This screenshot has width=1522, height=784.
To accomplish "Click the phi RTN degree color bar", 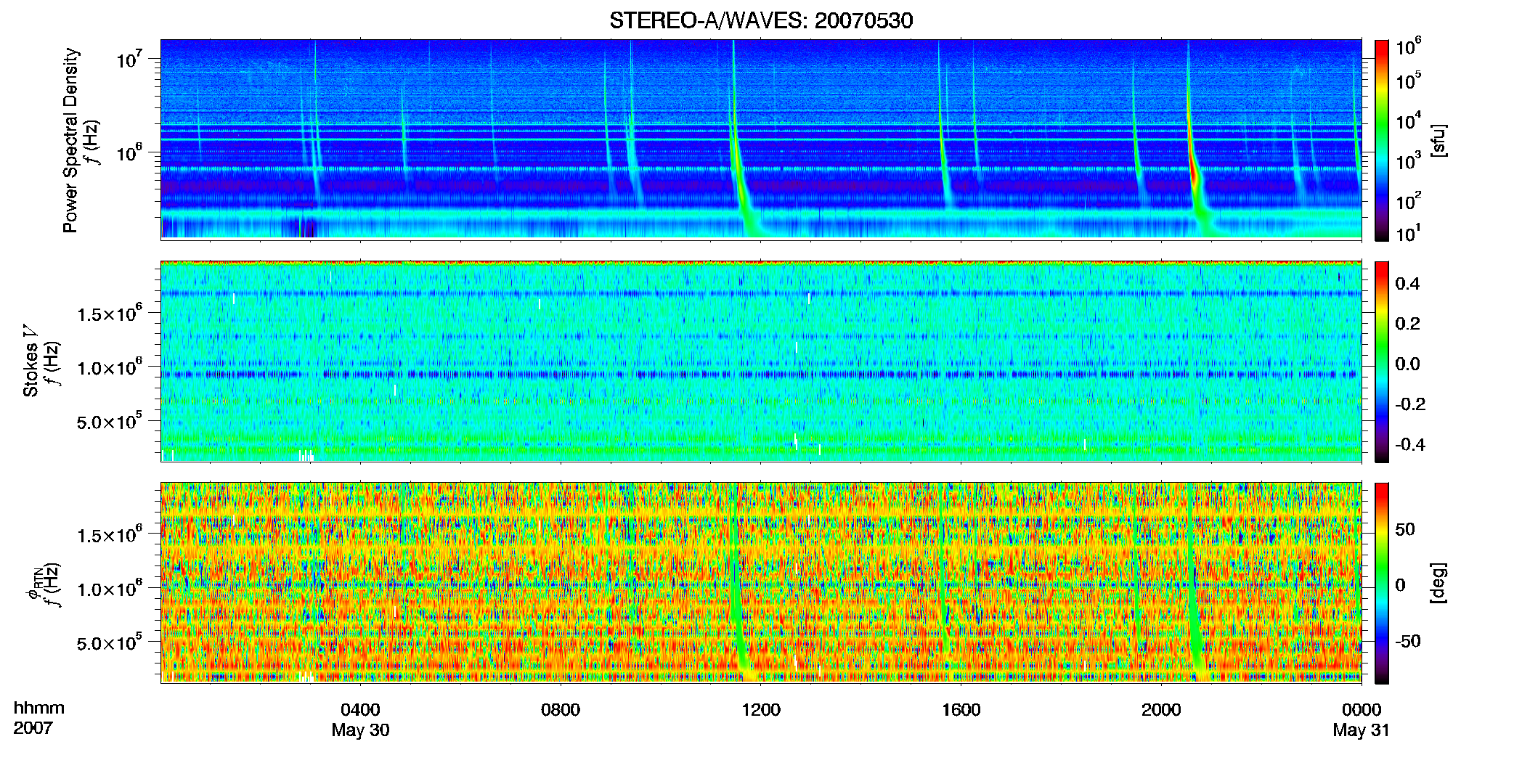I will coord(1382,583).
